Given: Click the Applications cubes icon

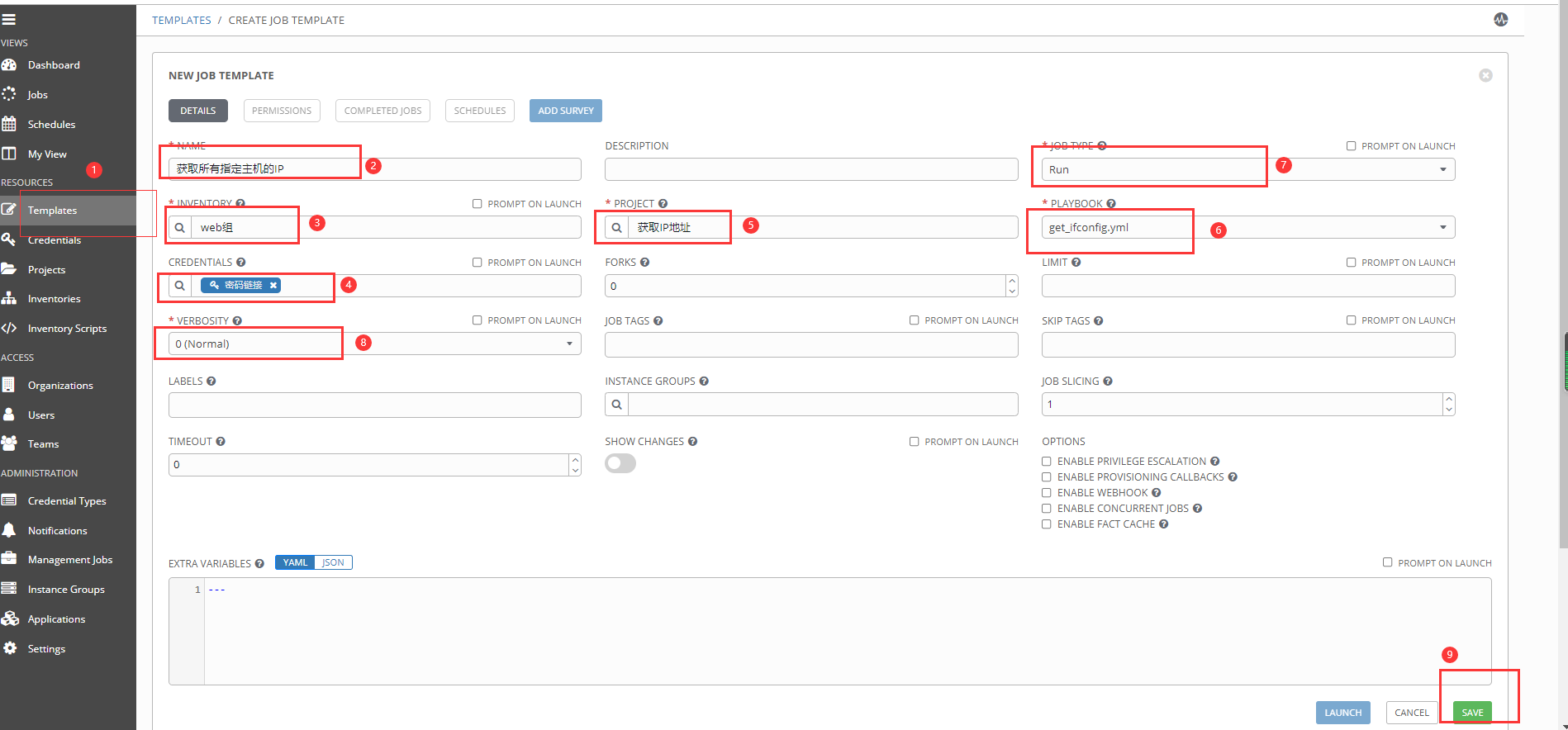Looking at the screenshot, I should [x=9, y=619].
